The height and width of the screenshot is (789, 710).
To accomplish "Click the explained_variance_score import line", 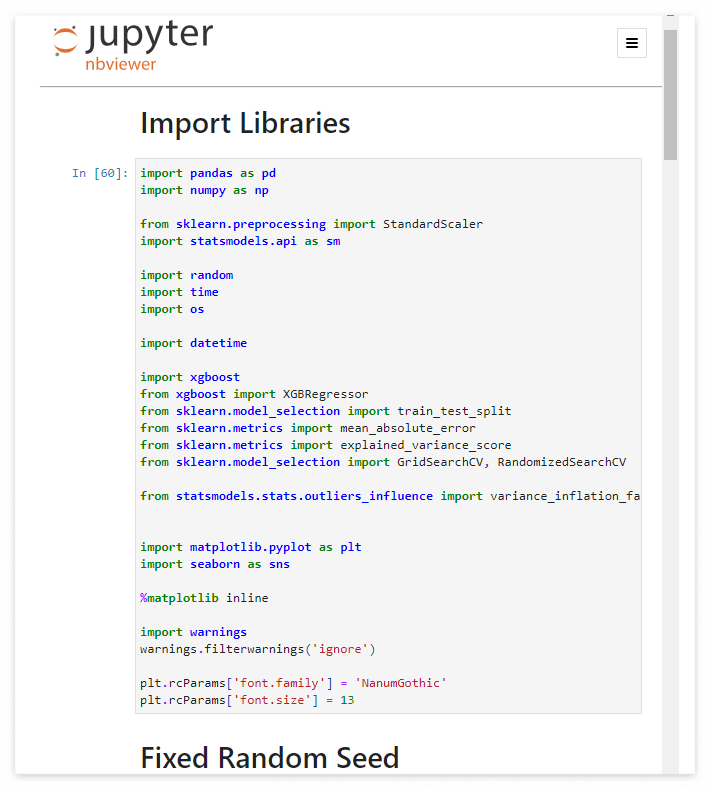I will 326,445.
